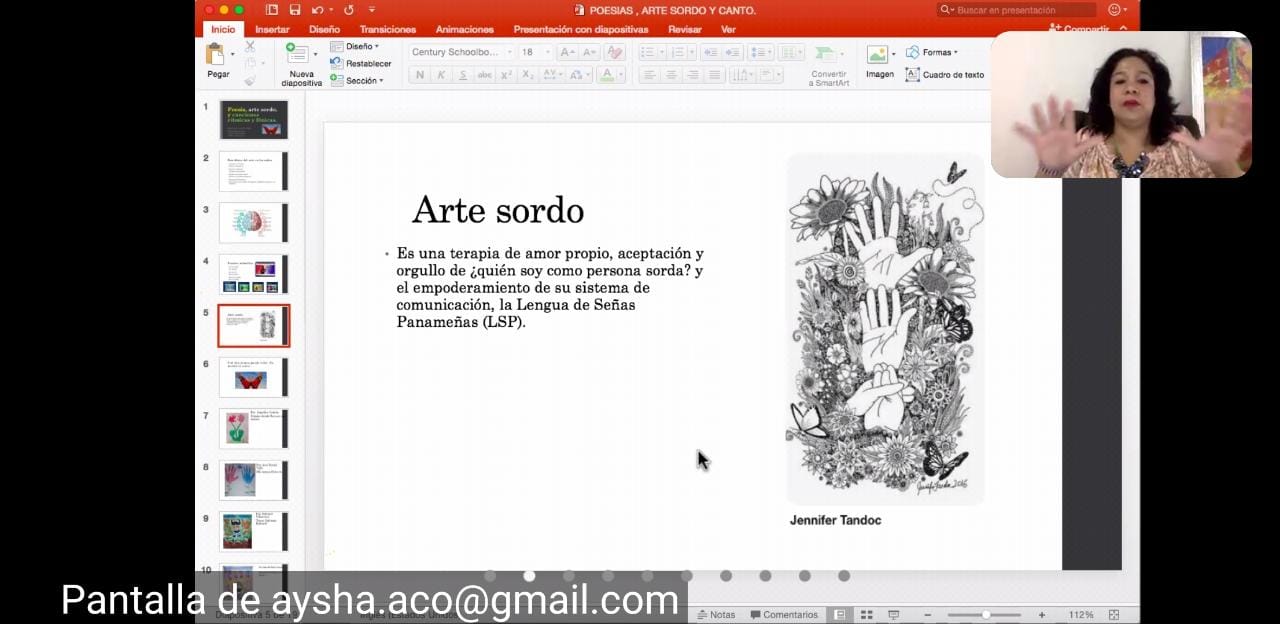Image resolution: width=1280 pixels, height=624 pixels.
Task: Click the Arte sordo slide title
Action: 498,210
